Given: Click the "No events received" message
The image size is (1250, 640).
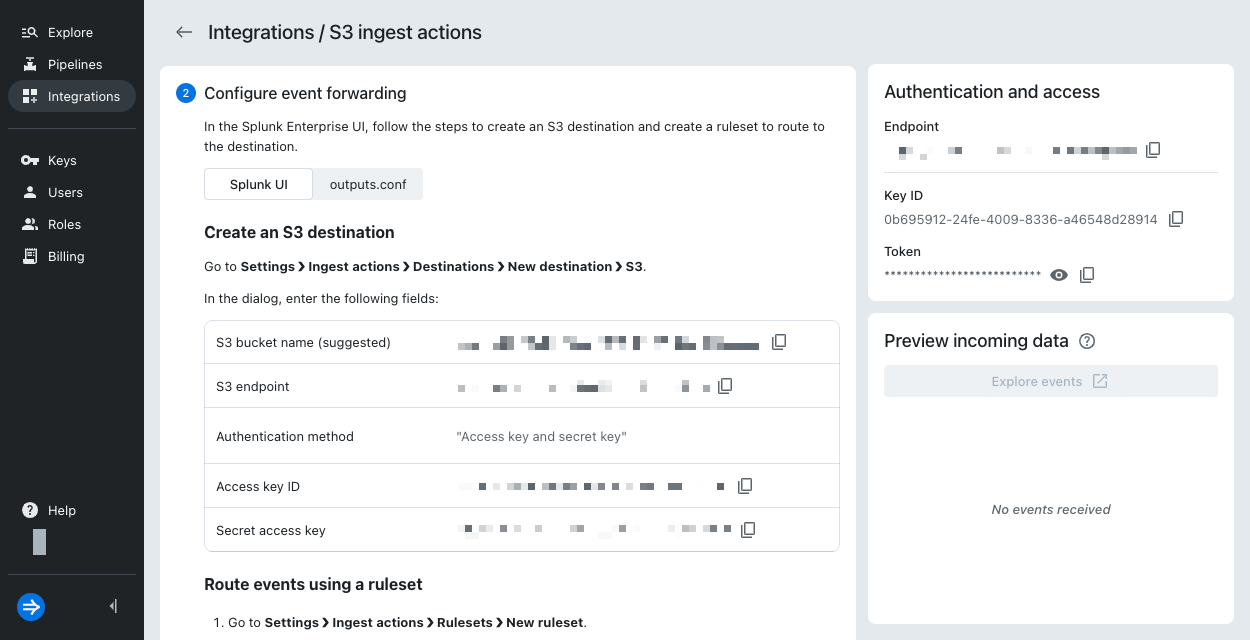Looking at the screenshot, I should coord(1051,509).
